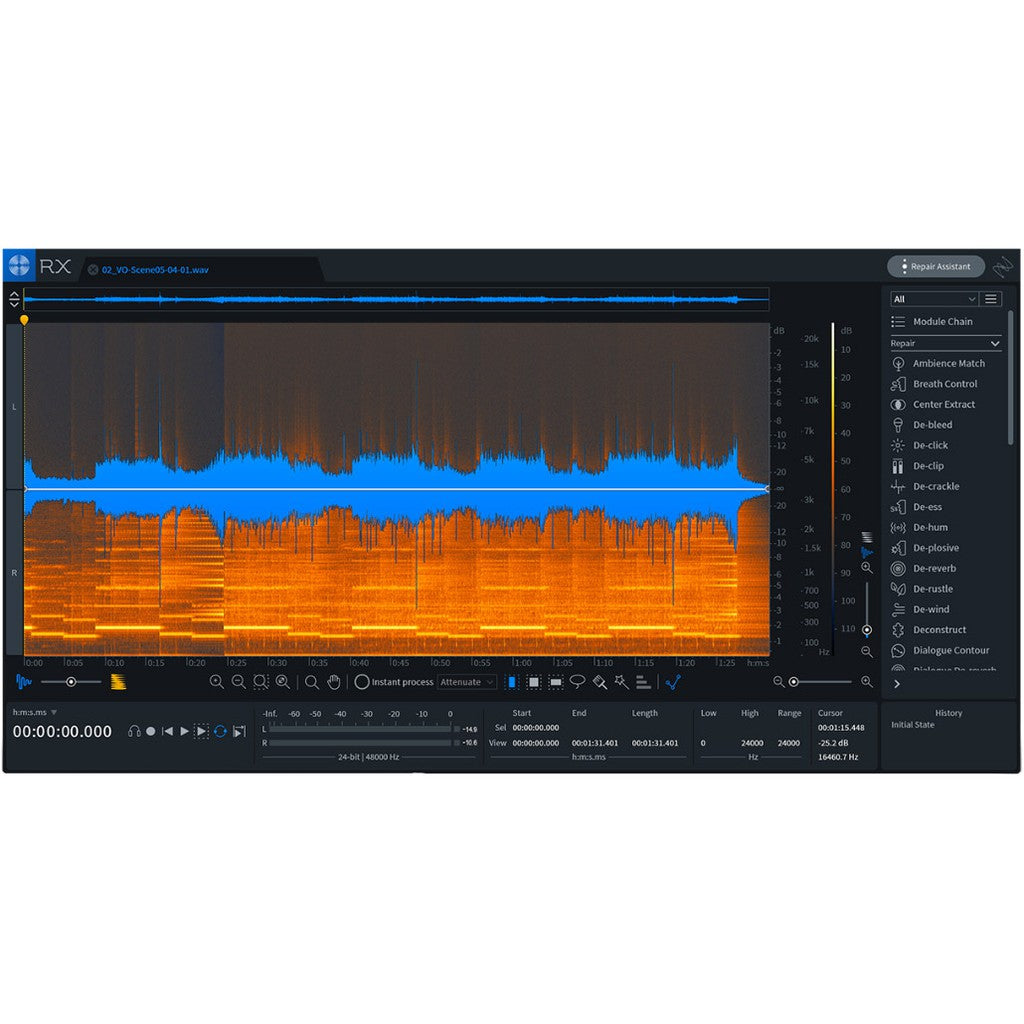The width and height of the screenshot is (1024, 1024).
Task: Select the Lasso selection tool
Action: point(576,682)
